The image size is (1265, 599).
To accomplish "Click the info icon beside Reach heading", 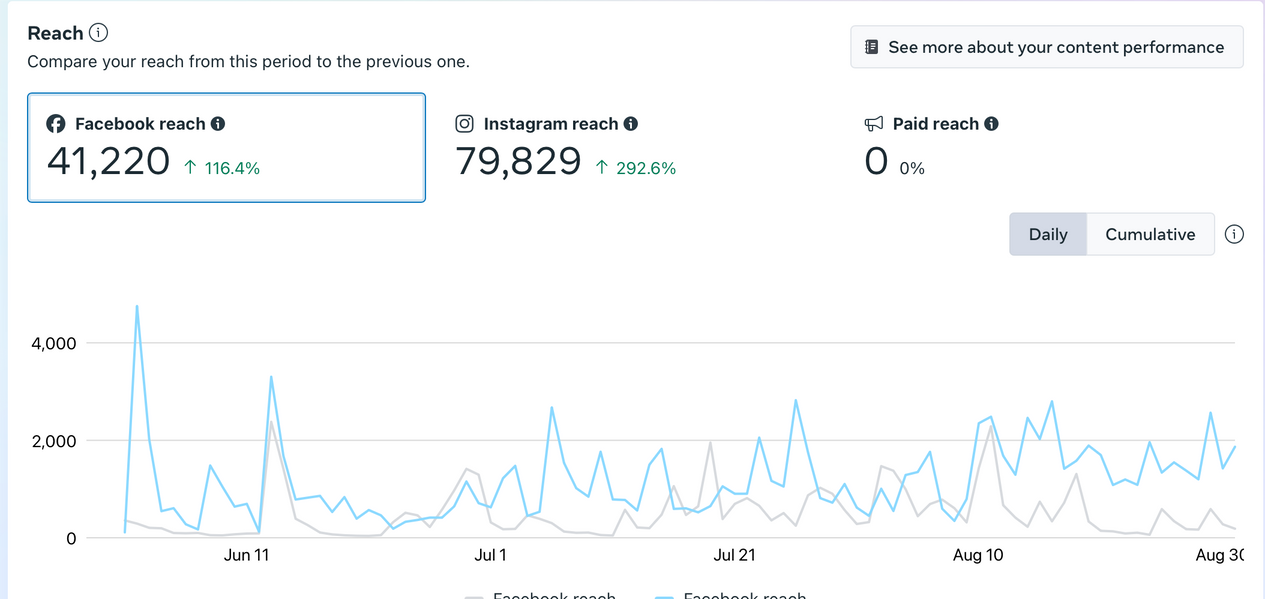I will pyautogui.click(x=98, y=33).
